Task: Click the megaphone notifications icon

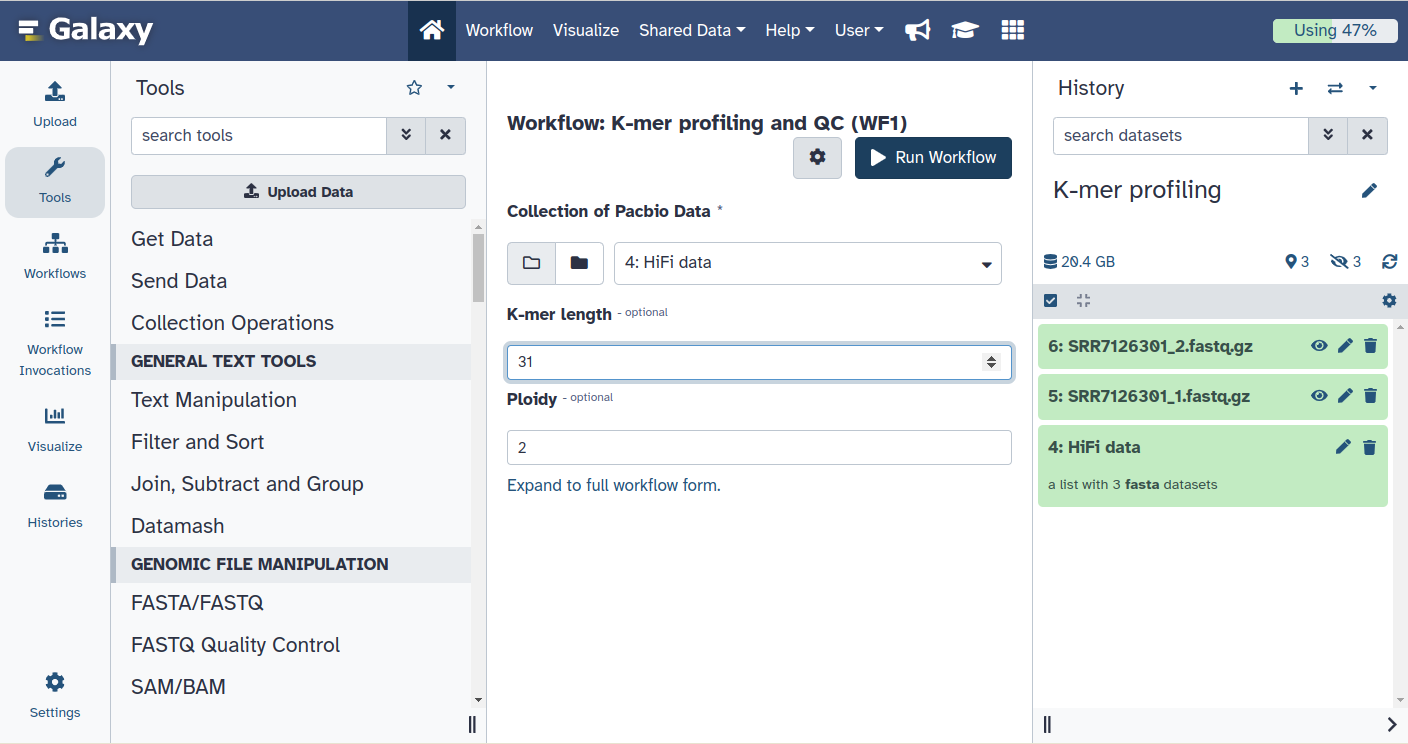Action: coord(917,30)
